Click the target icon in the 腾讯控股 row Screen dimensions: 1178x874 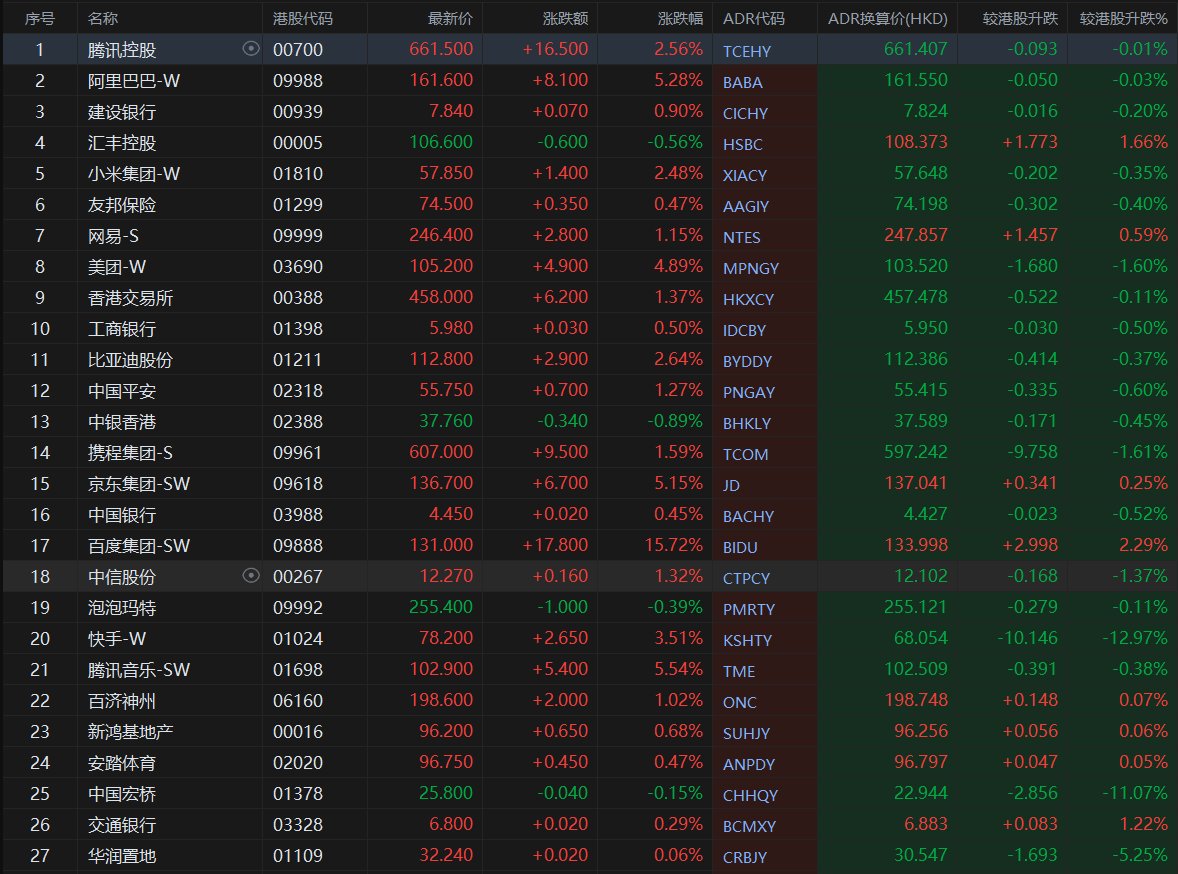251,49
